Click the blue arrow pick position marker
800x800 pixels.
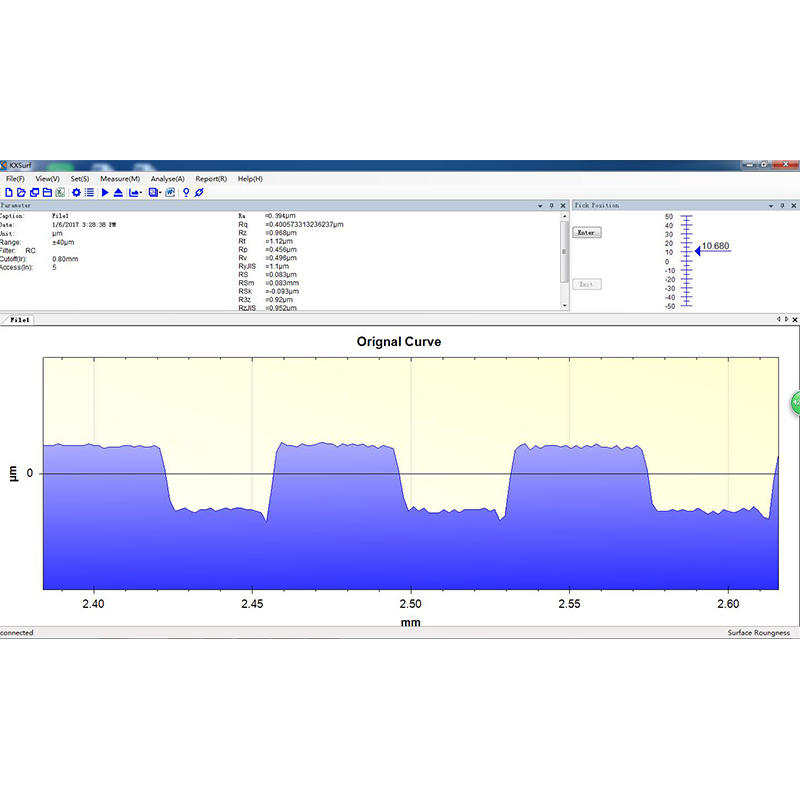[x=698, y=251]
